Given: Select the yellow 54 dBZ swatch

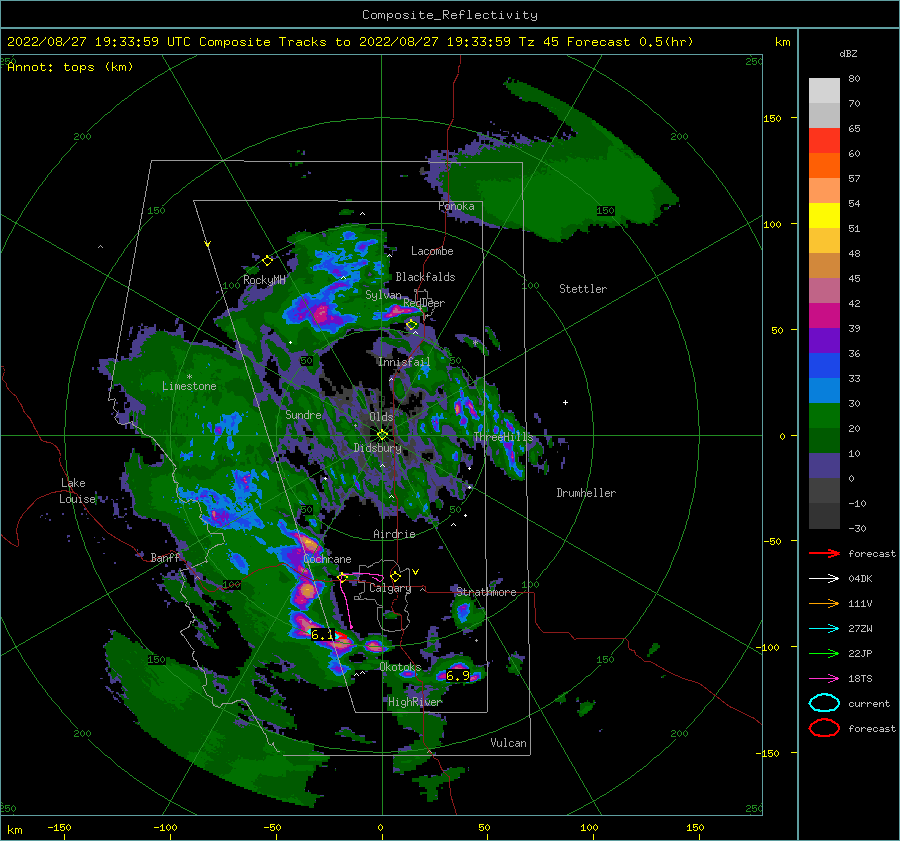Looking at the screenshot, I should pos(824,216).
